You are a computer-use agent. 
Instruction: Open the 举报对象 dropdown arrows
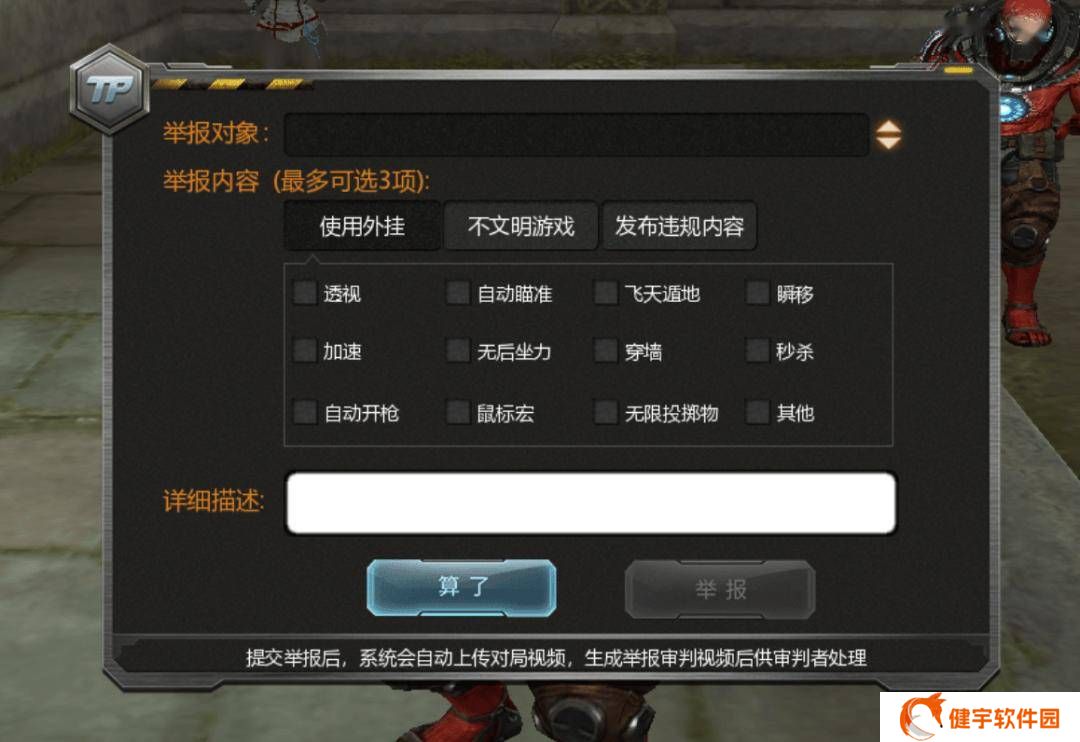click(888, 135)
